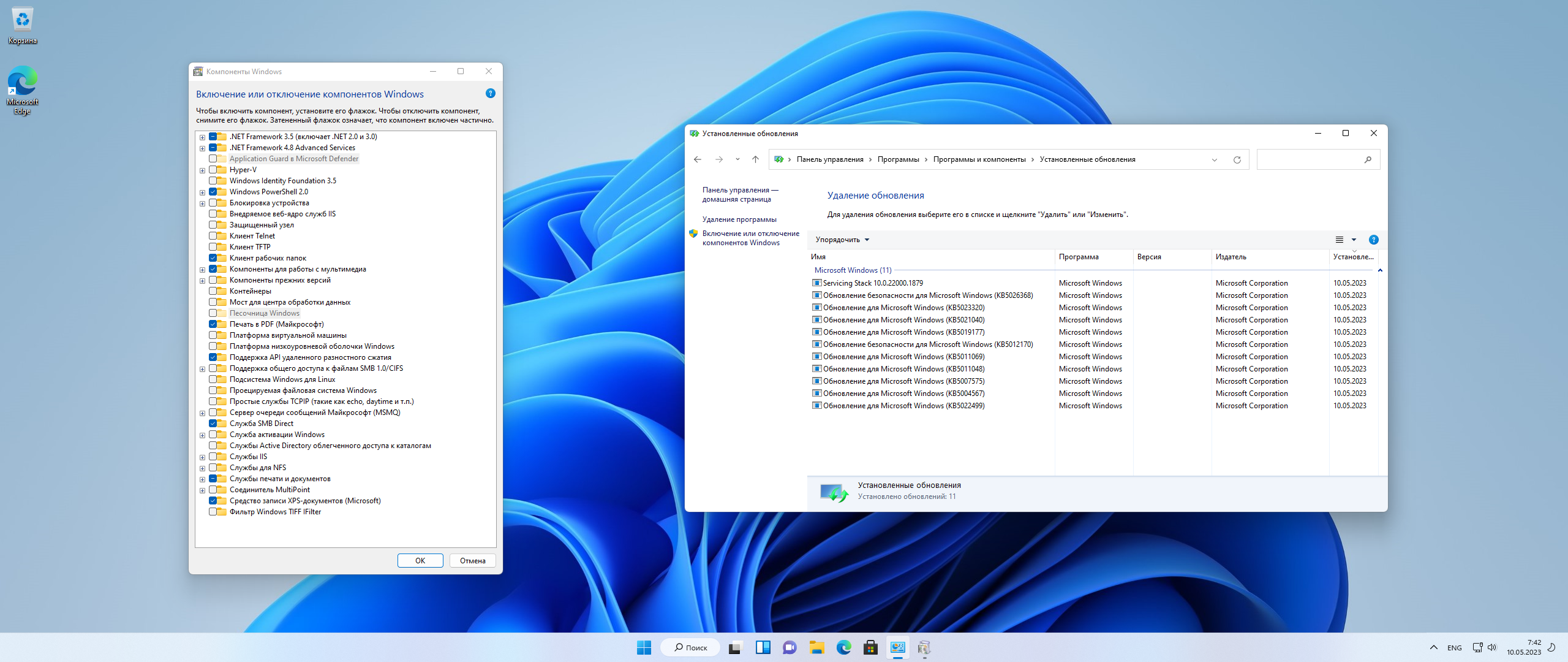
Task: Open Включение или отключение компонентов Windows link
Action: point(750,238)
